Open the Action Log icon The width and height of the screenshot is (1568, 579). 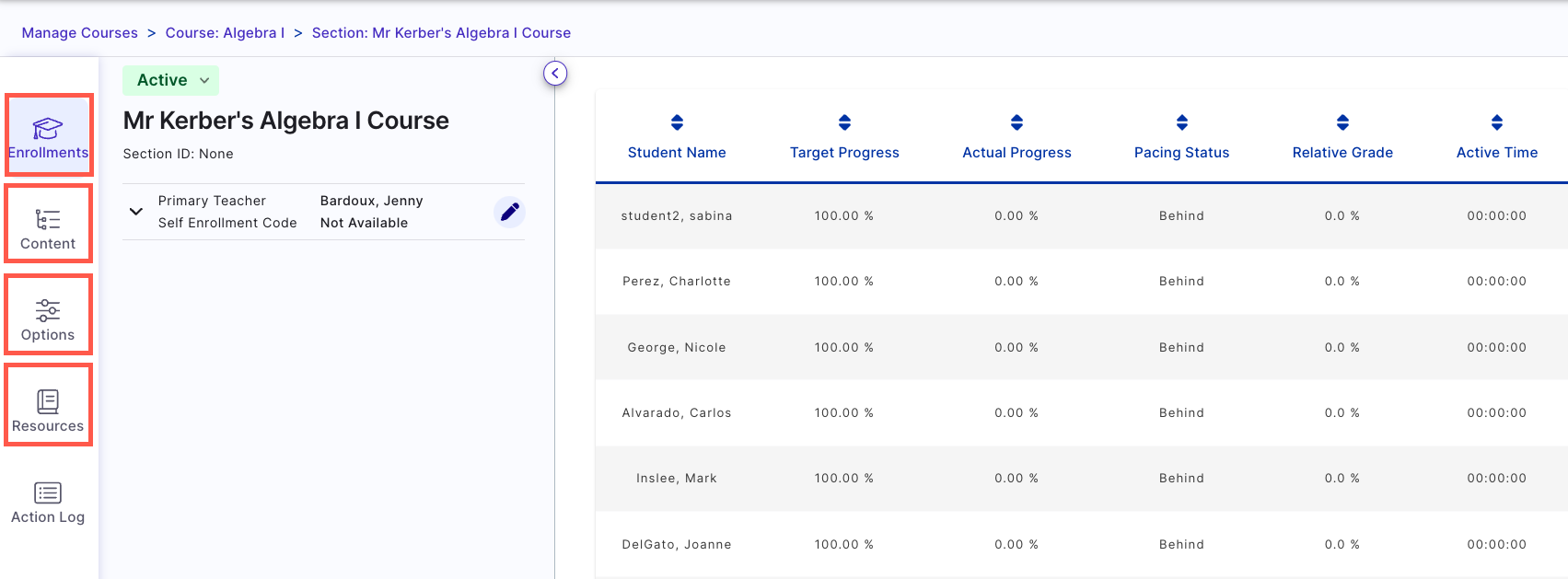pos(48,492)
